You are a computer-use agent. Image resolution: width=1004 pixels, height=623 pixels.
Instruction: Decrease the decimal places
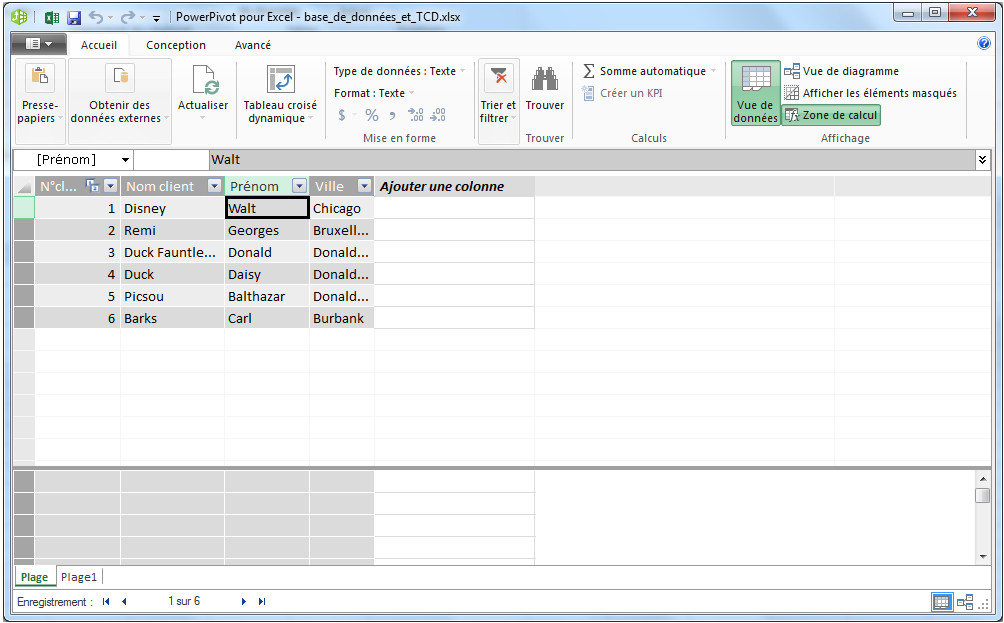pos(439,115)
